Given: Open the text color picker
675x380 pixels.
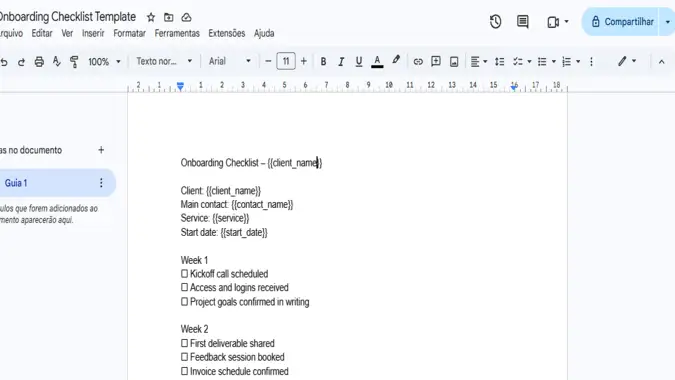Looking at the screenshot, I should click(377, 62).
